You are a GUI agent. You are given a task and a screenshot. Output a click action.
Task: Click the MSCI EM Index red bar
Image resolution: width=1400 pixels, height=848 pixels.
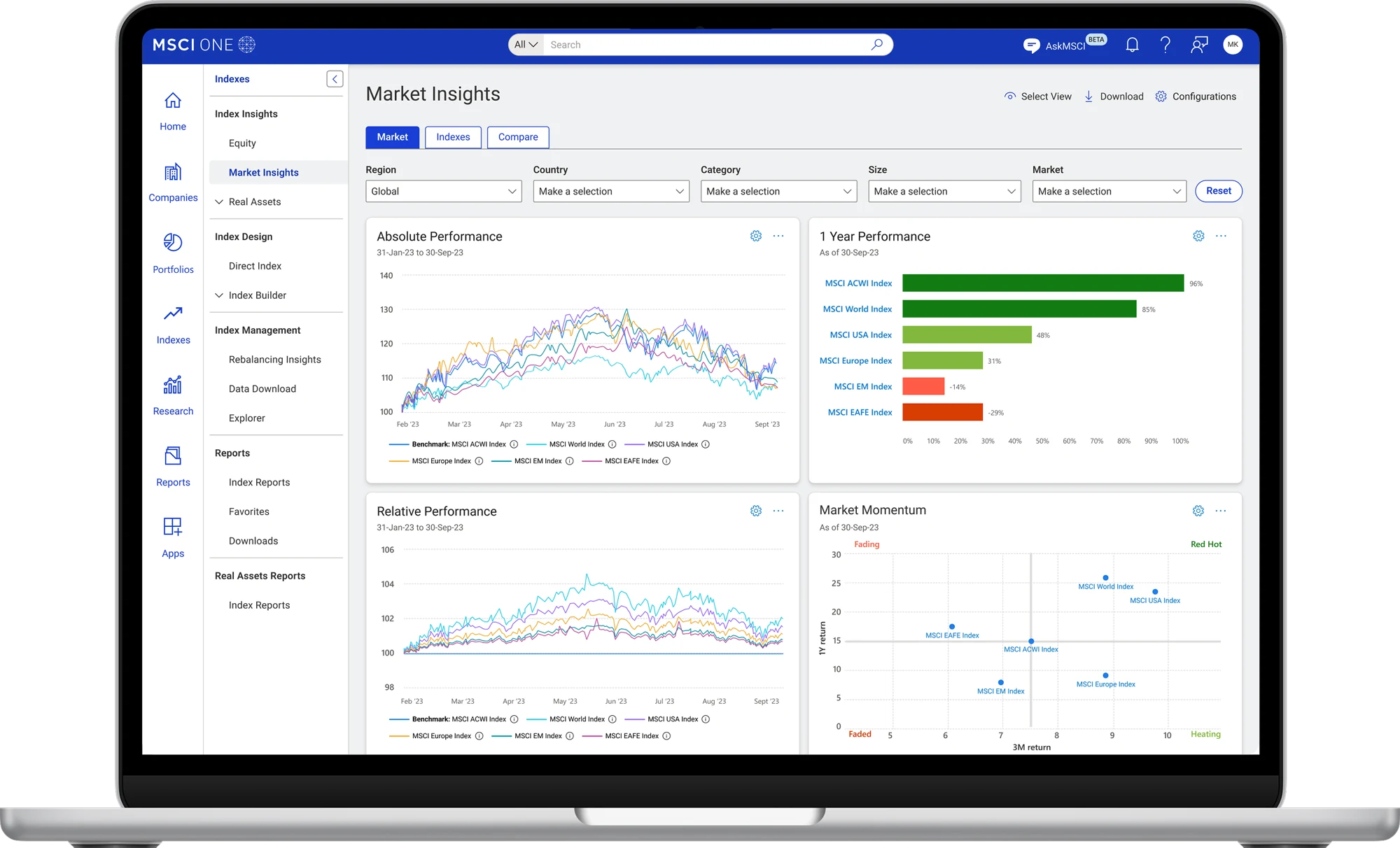(923, 386)
